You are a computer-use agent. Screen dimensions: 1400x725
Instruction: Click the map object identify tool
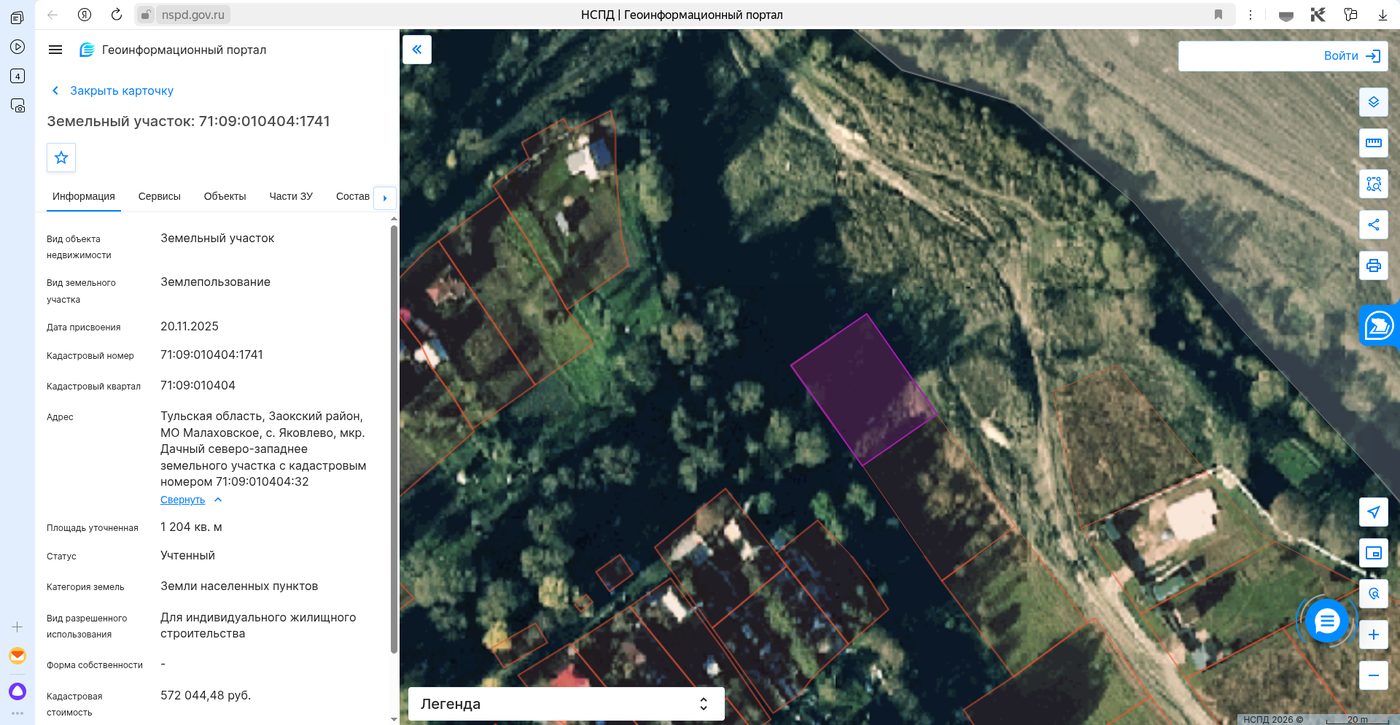click(x=1373, y=594)
